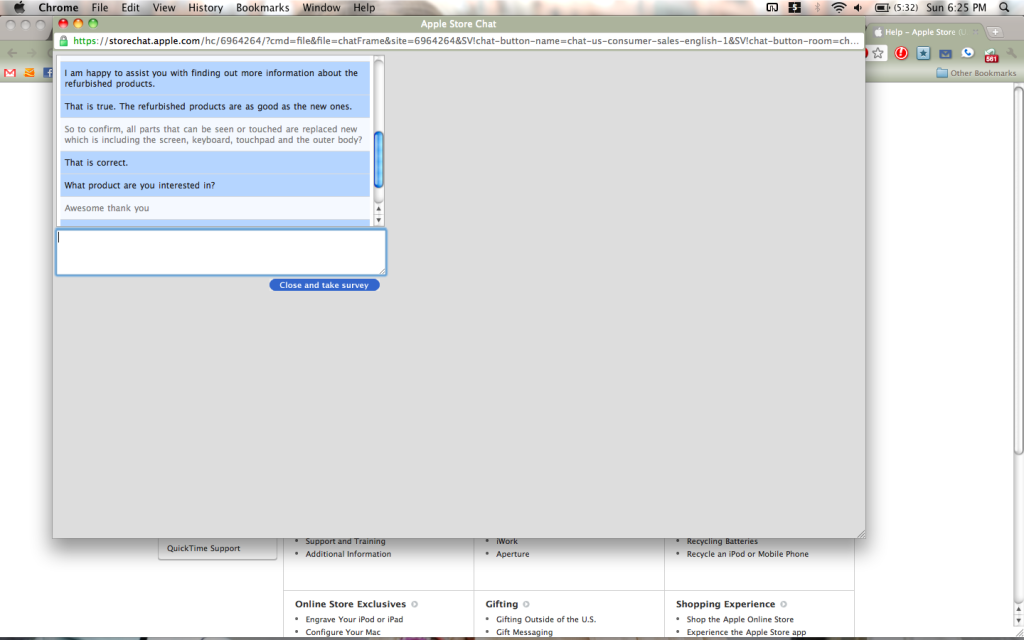Open the File menu
1024x640 pixels.
pos(100,8)
